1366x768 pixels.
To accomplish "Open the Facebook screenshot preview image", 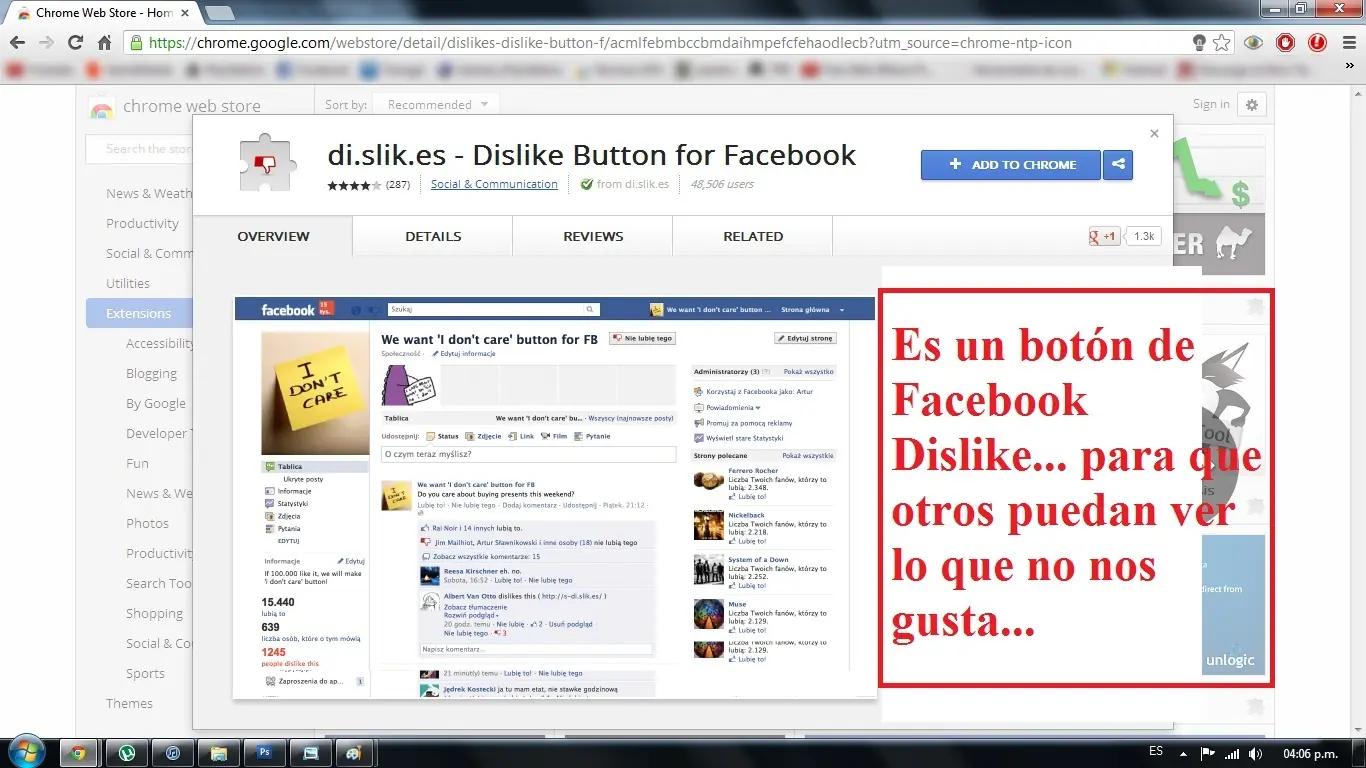I will (x=555, y=497).
